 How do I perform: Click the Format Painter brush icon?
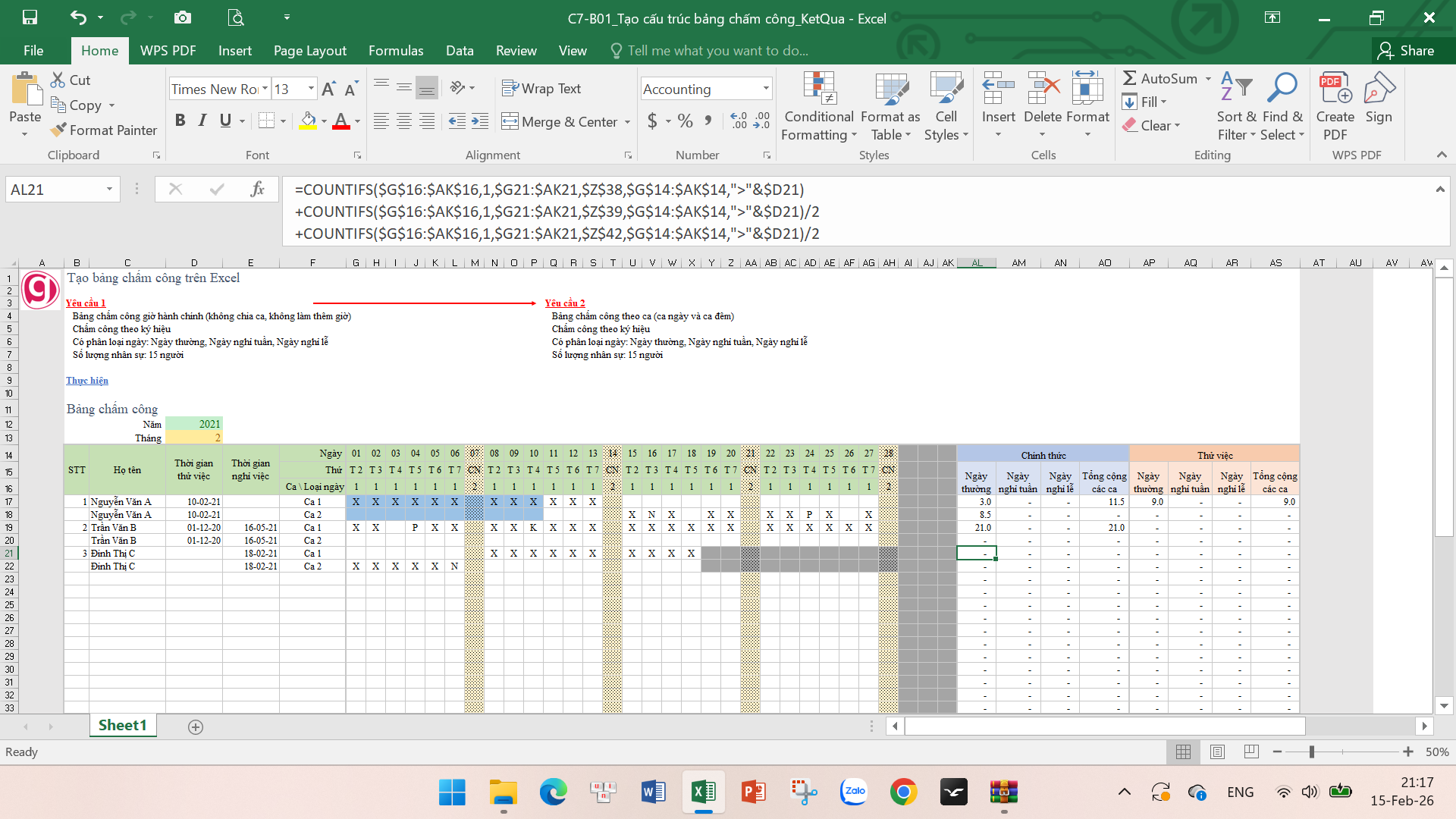tap(58, 130)
